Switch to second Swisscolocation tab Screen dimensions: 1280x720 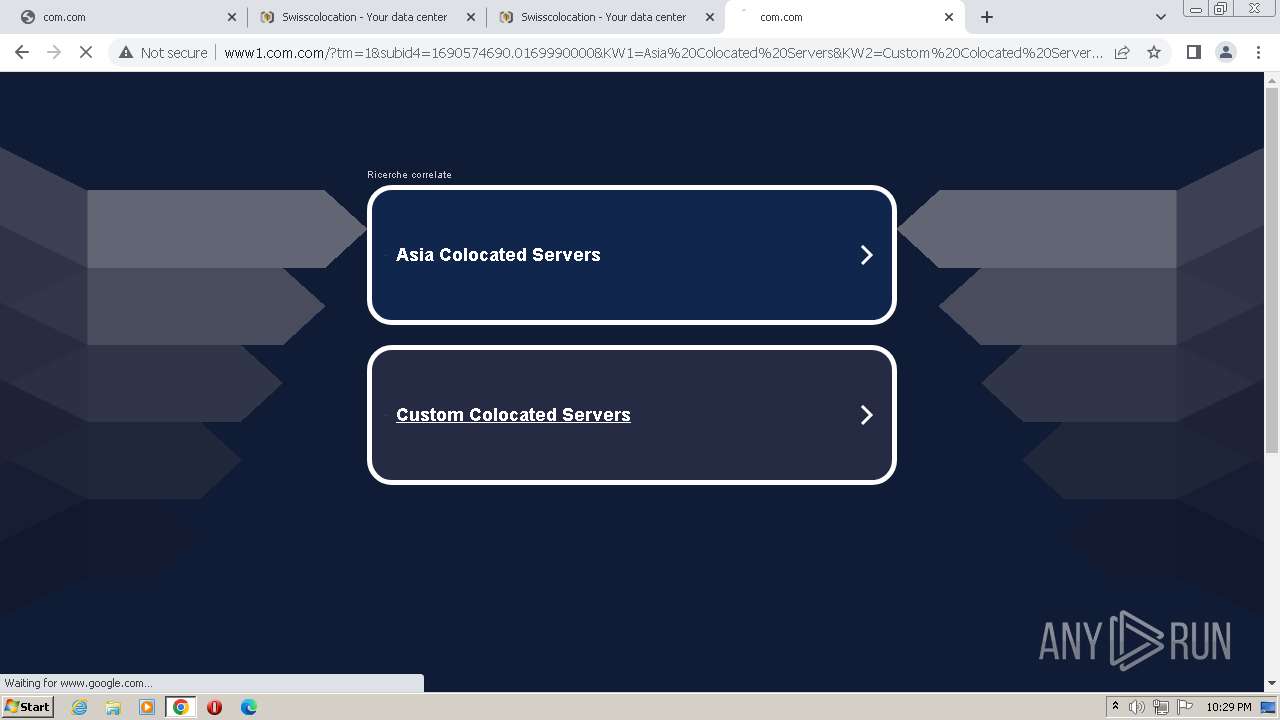tap(365, 17)
